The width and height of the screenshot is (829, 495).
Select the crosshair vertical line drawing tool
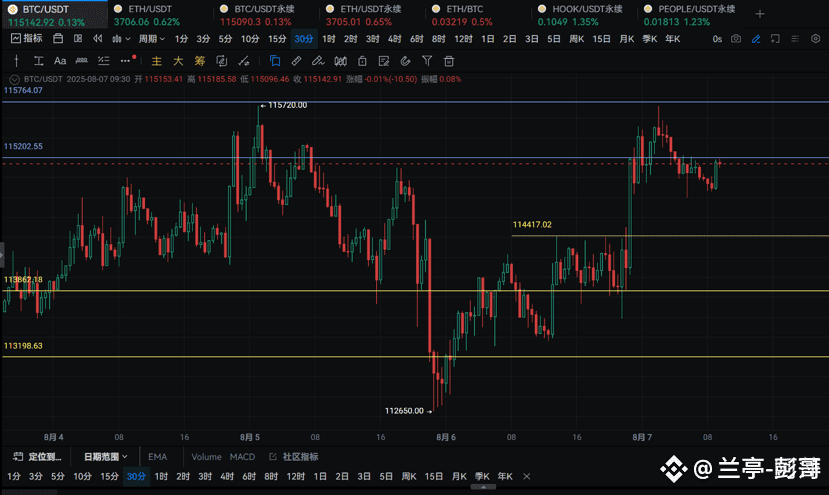click(16, 61)
